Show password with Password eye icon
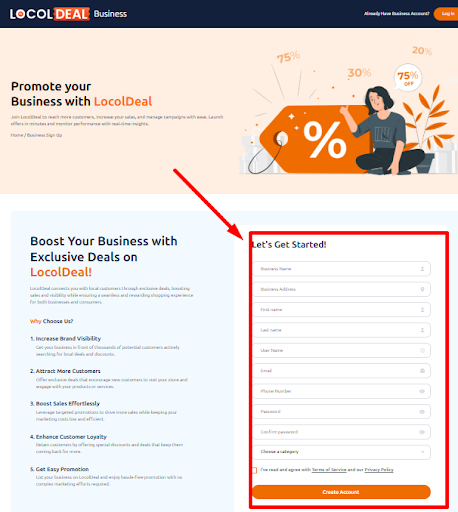 coord(422,412)
